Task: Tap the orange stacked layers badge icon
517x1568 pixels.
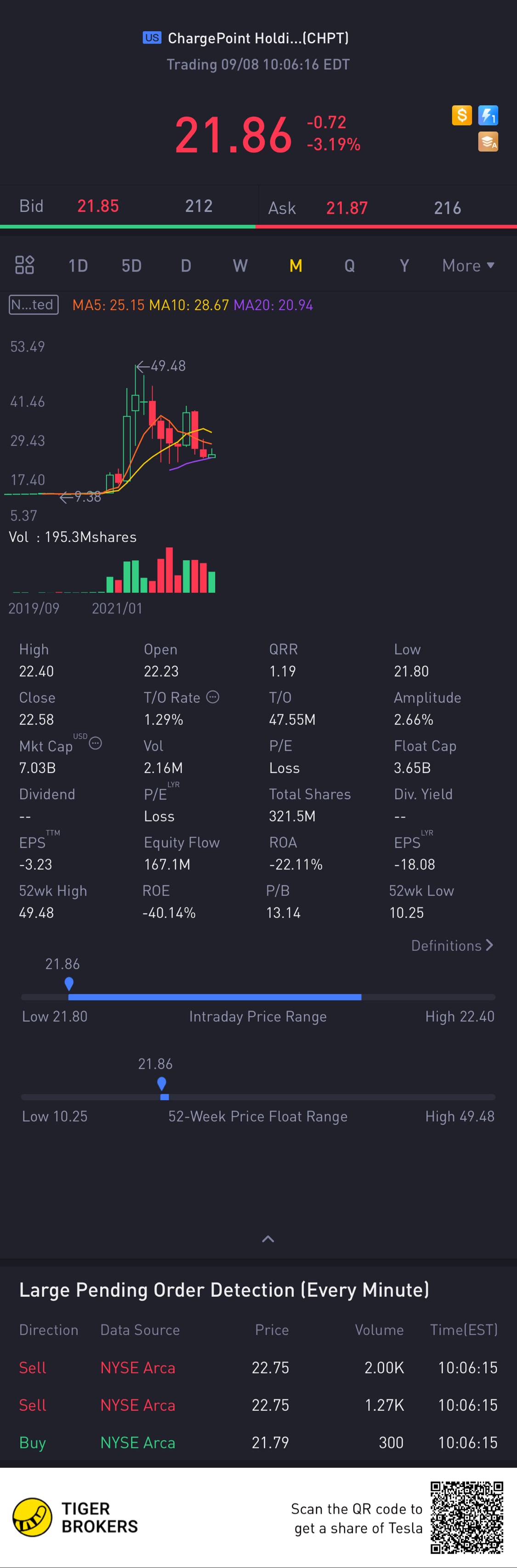Action: [488, 142]
